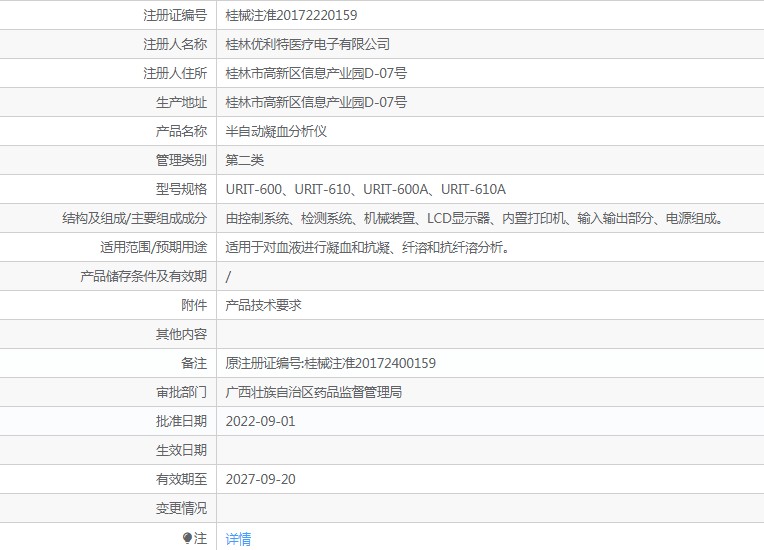This screenshot has height=550, width=764.
Task: Click the 产品储存条件及有效期 label
Action: [x=144, y=276]
